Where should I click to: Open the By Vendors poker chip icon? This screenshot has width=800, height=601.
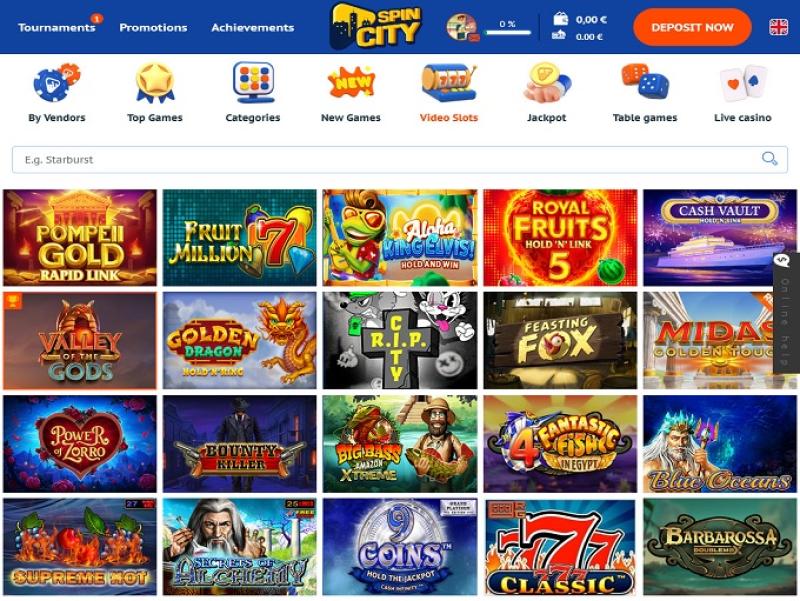point(57,83)
